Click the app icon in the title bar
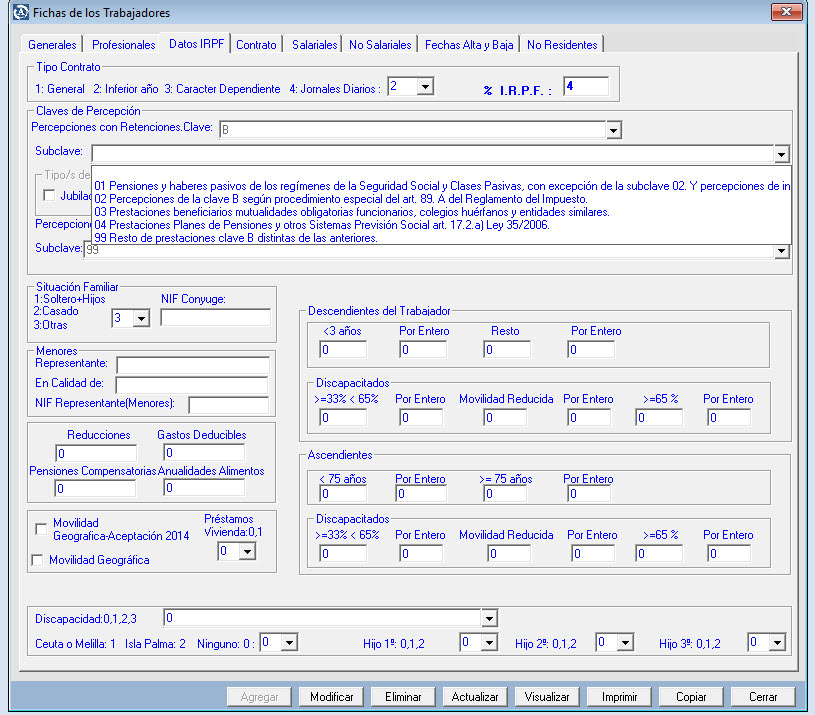 point(18,13)
